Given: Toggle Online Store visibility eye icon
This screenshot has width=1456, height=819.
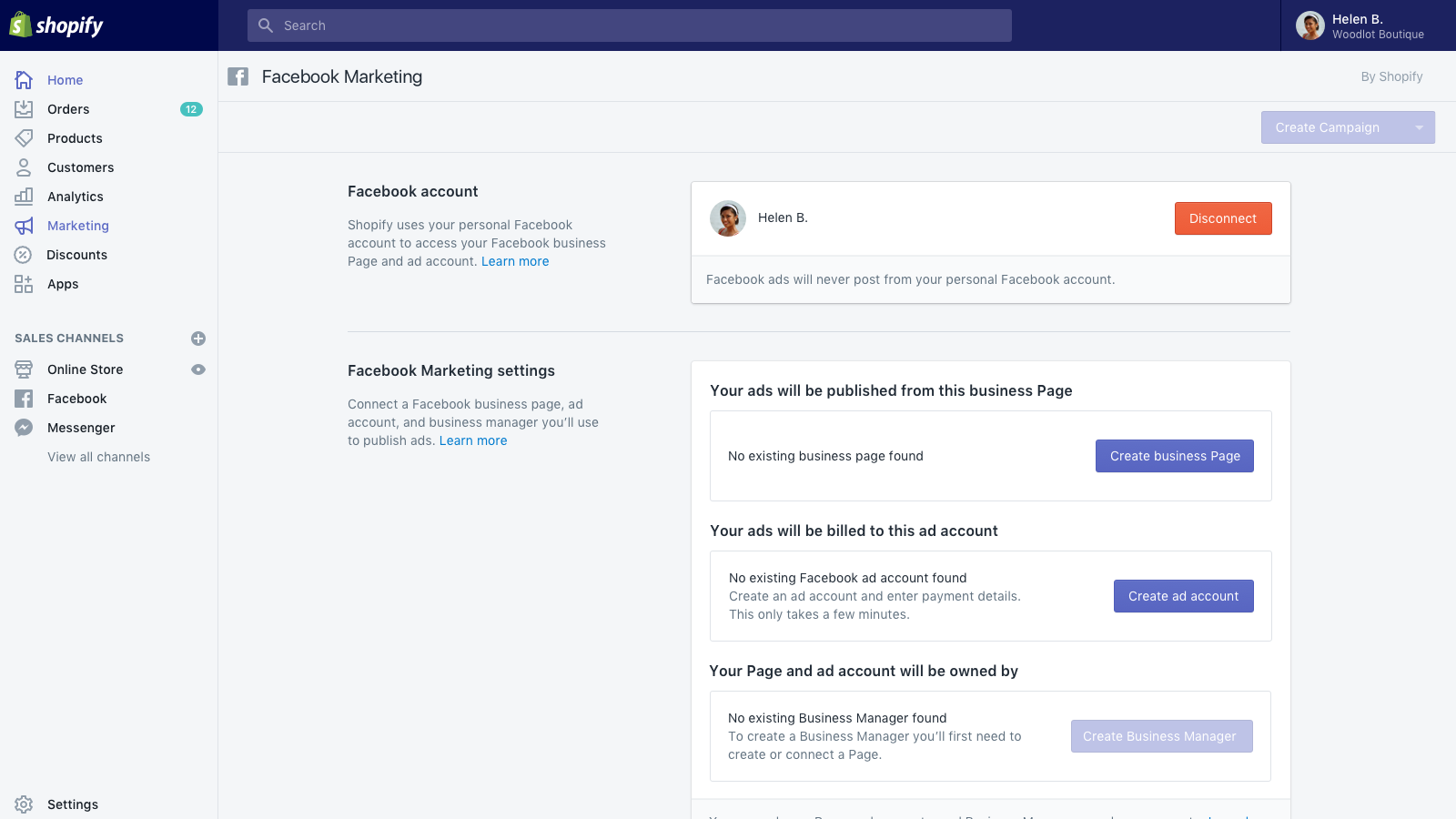Looking at the screenshot, I should tap(197, 369).
